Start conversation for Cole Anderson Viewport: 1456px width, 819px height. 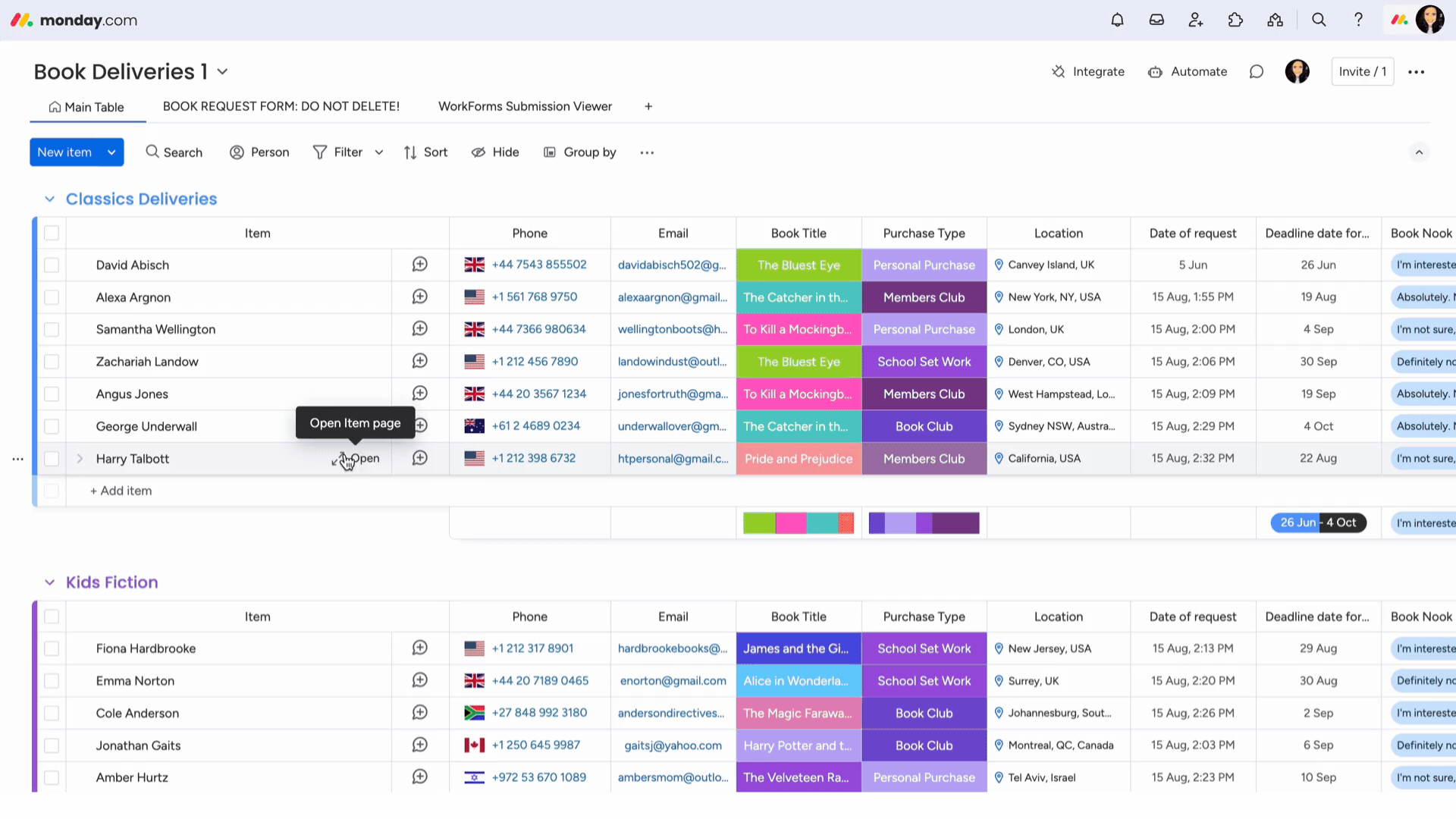pos(420,713)
